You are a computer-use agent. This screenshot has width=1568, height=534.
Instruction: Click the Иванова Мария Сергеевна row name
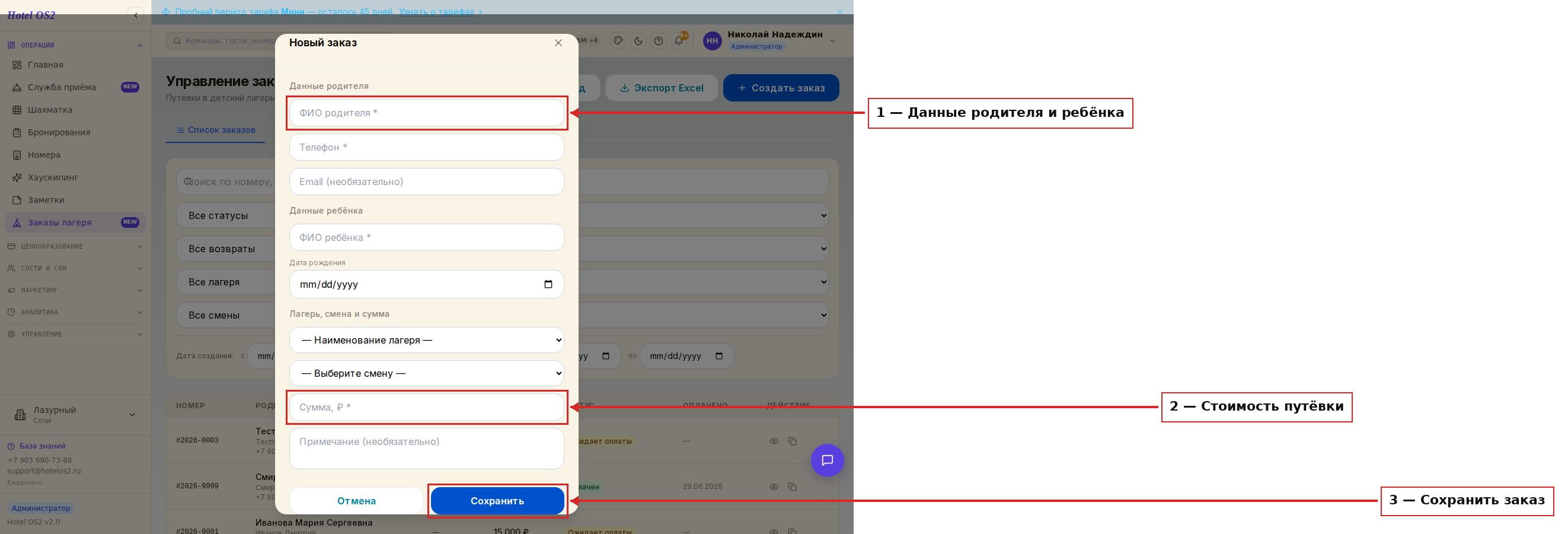(x=314, y=523)
